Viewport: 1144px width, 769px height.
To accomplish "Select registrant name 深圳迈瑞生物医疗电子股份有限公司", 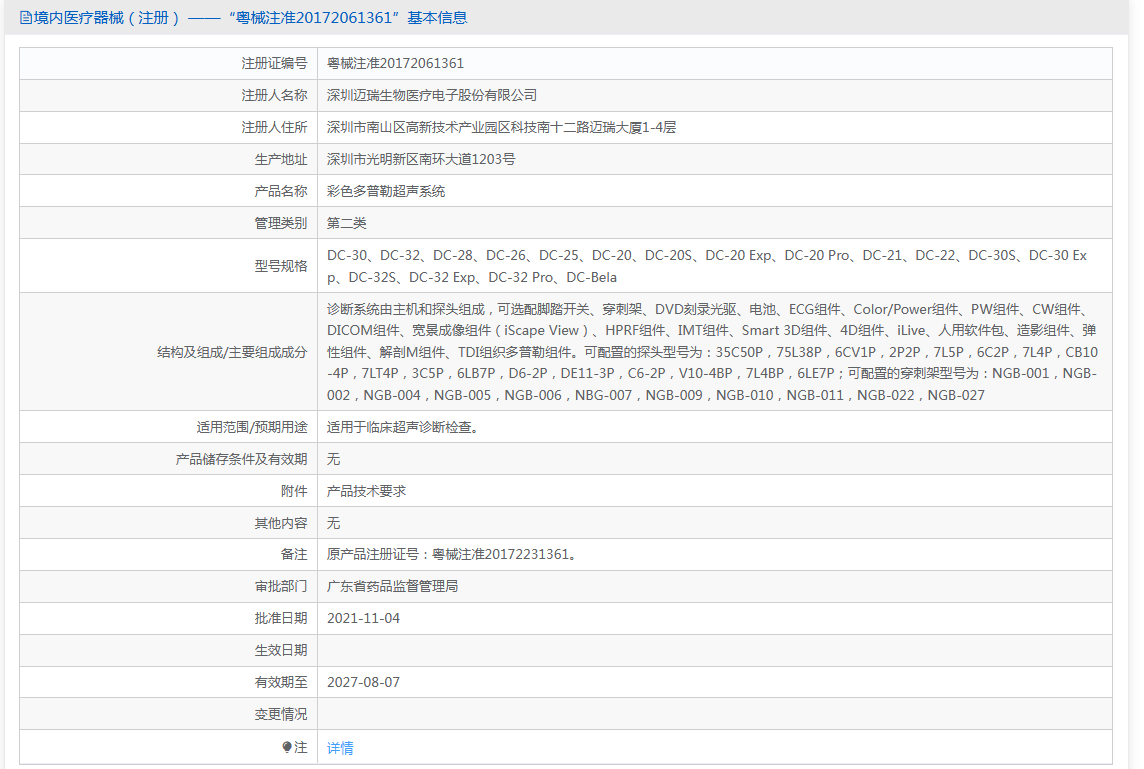I will (432, 96).
